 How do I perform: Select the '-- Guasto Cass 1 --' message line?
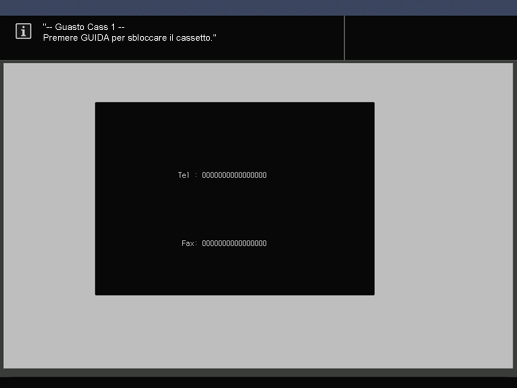click(83, 27)
